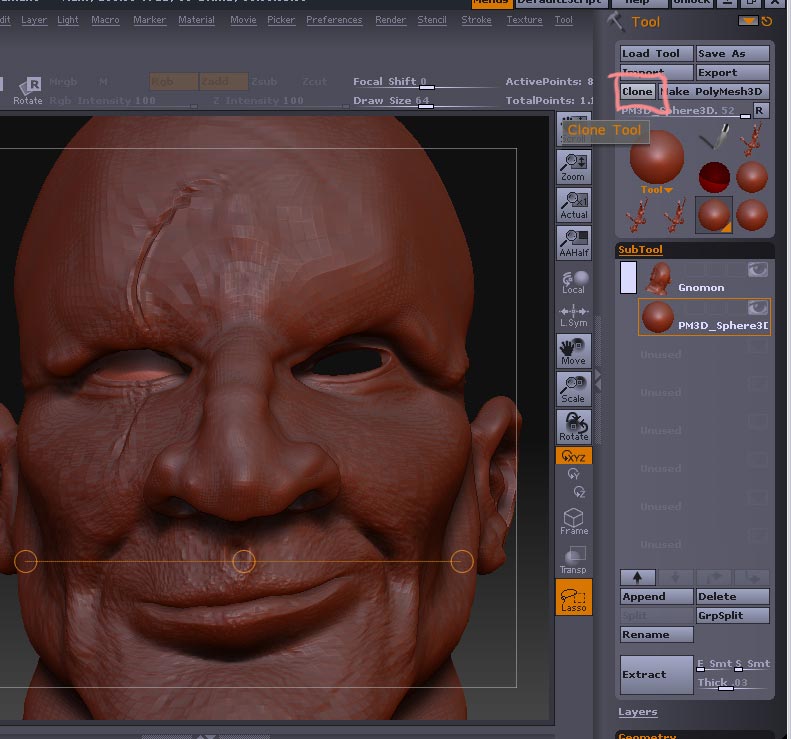Click the Rename subtool button

pyautogui.click(x=657, y=635)
